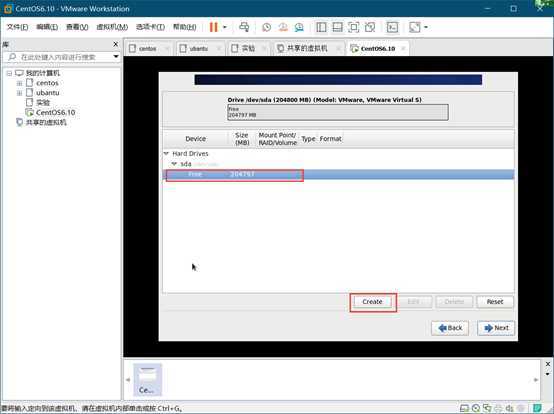Click the CD/DVD status bar icon

click(x=476, y=408)
